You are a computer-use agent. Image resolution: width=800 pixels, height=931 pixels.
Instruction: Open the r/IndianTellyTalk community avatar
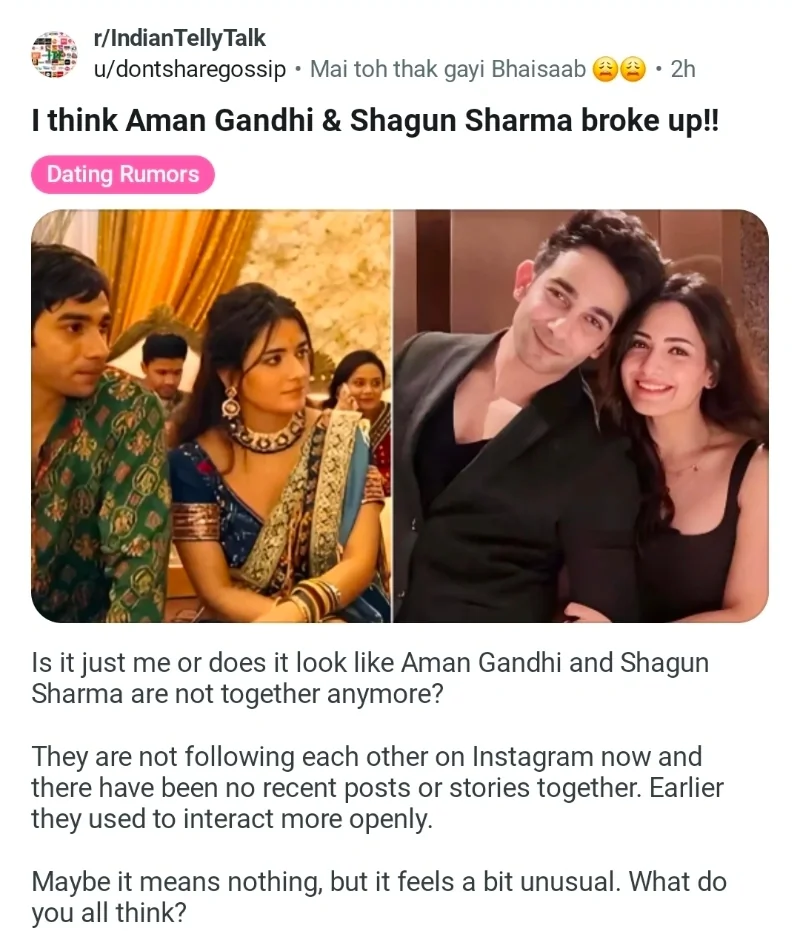pos(54,55)
